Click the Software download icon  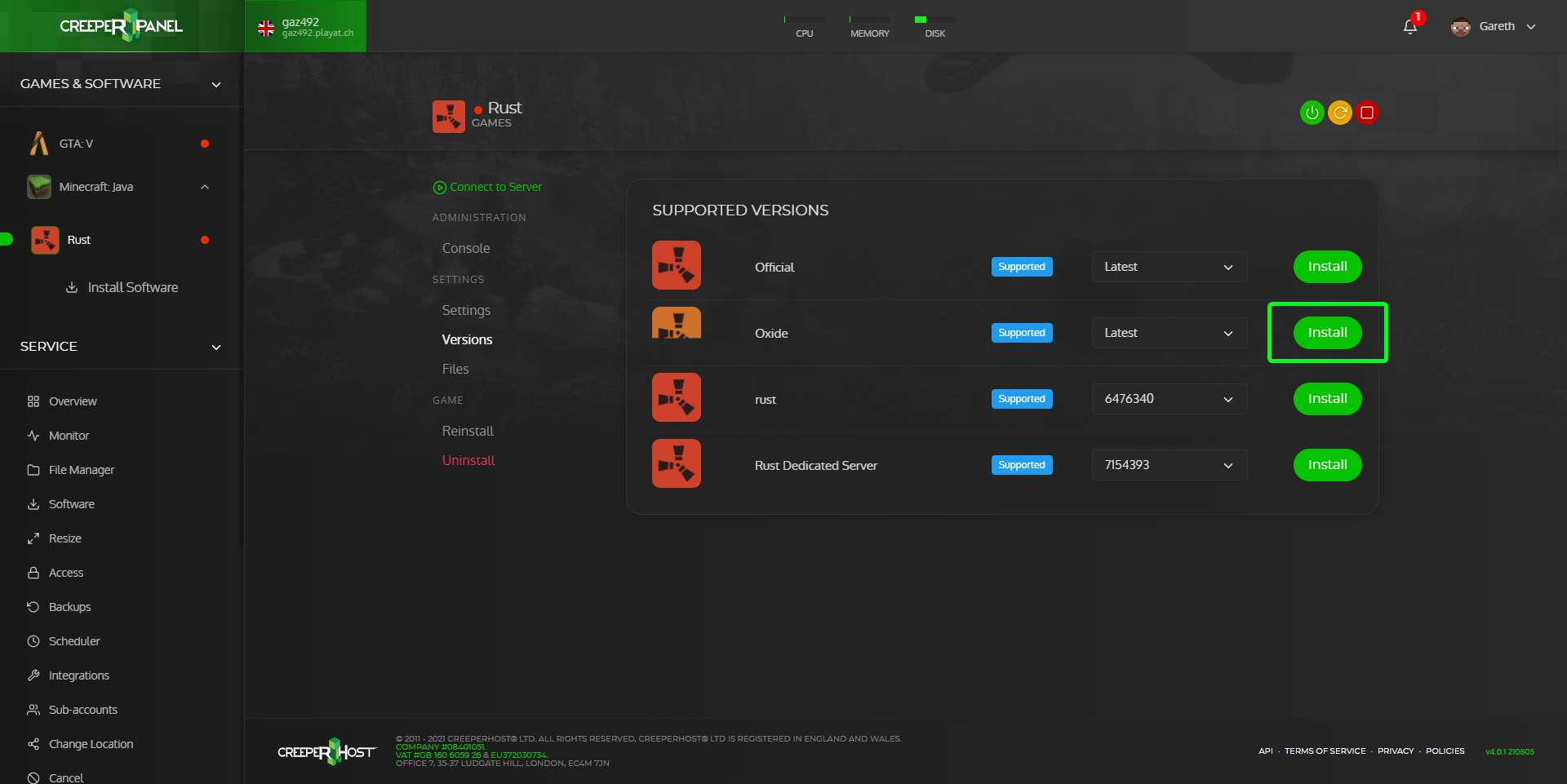[x=33, y=504]
